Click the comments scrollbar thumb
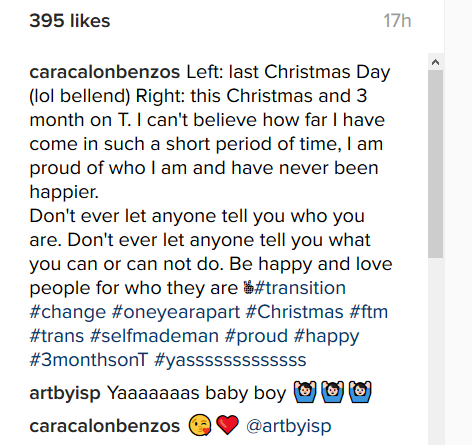Viewport: 472px width, 445px height. (x=435, y=164)
